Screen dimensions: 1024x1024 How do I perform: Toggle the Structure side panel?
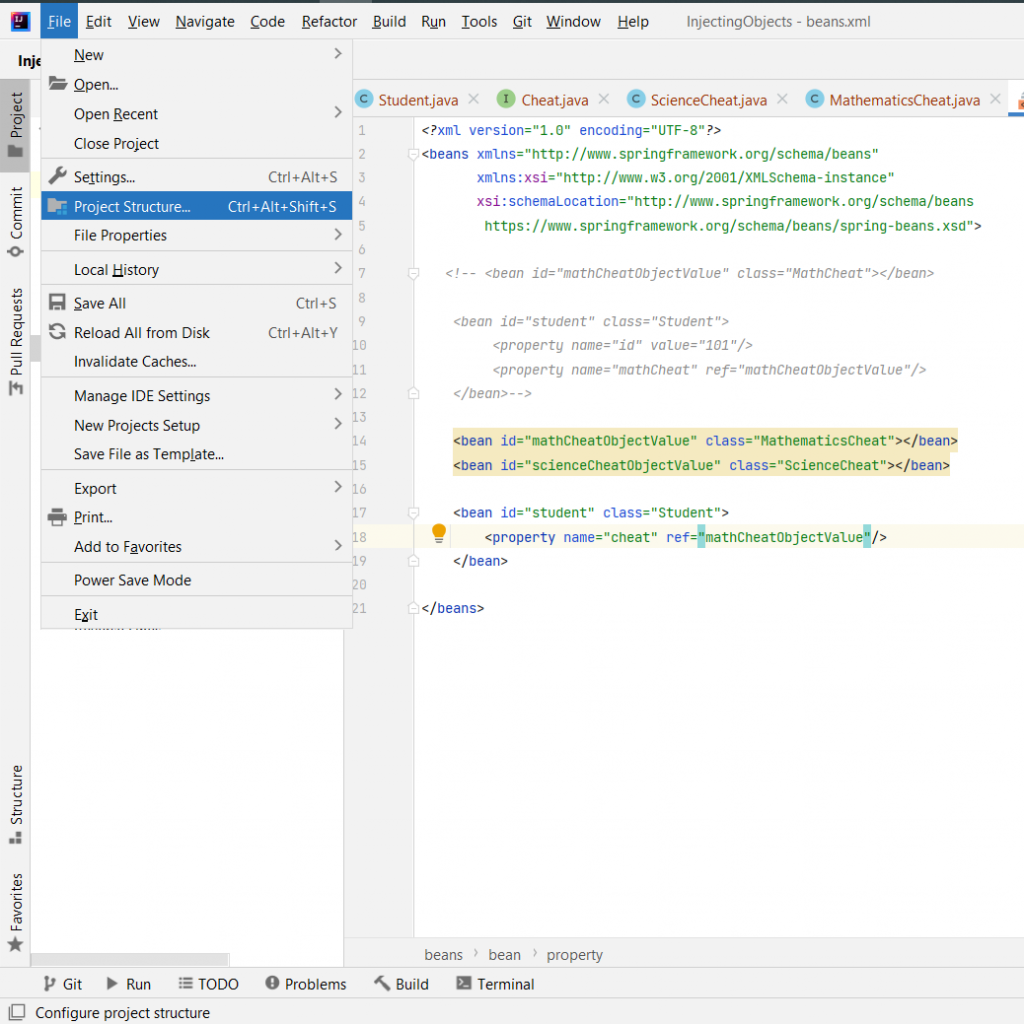pos(16,803)
